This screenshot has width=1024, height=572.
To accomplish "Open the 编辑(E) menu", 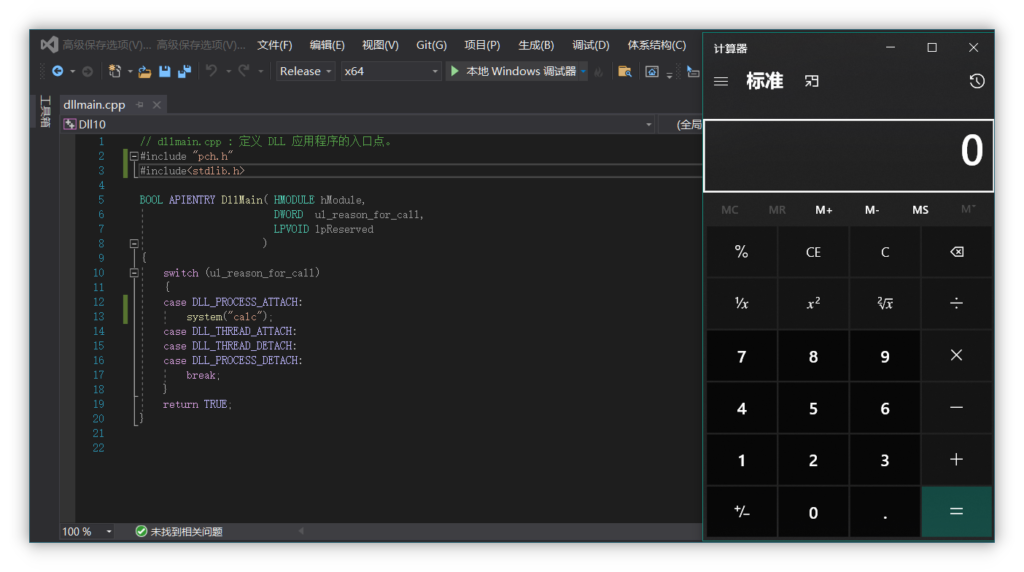I will [x=327, y=45].
